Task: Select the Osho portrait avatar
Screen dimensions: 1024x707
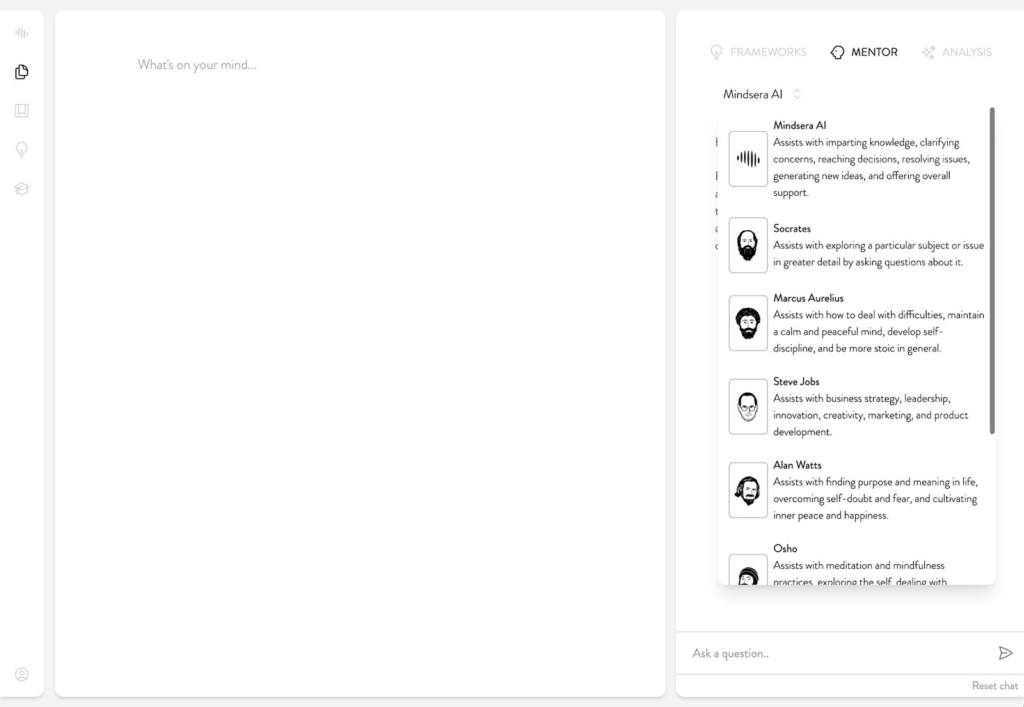Action: click(x=748, y=570)
